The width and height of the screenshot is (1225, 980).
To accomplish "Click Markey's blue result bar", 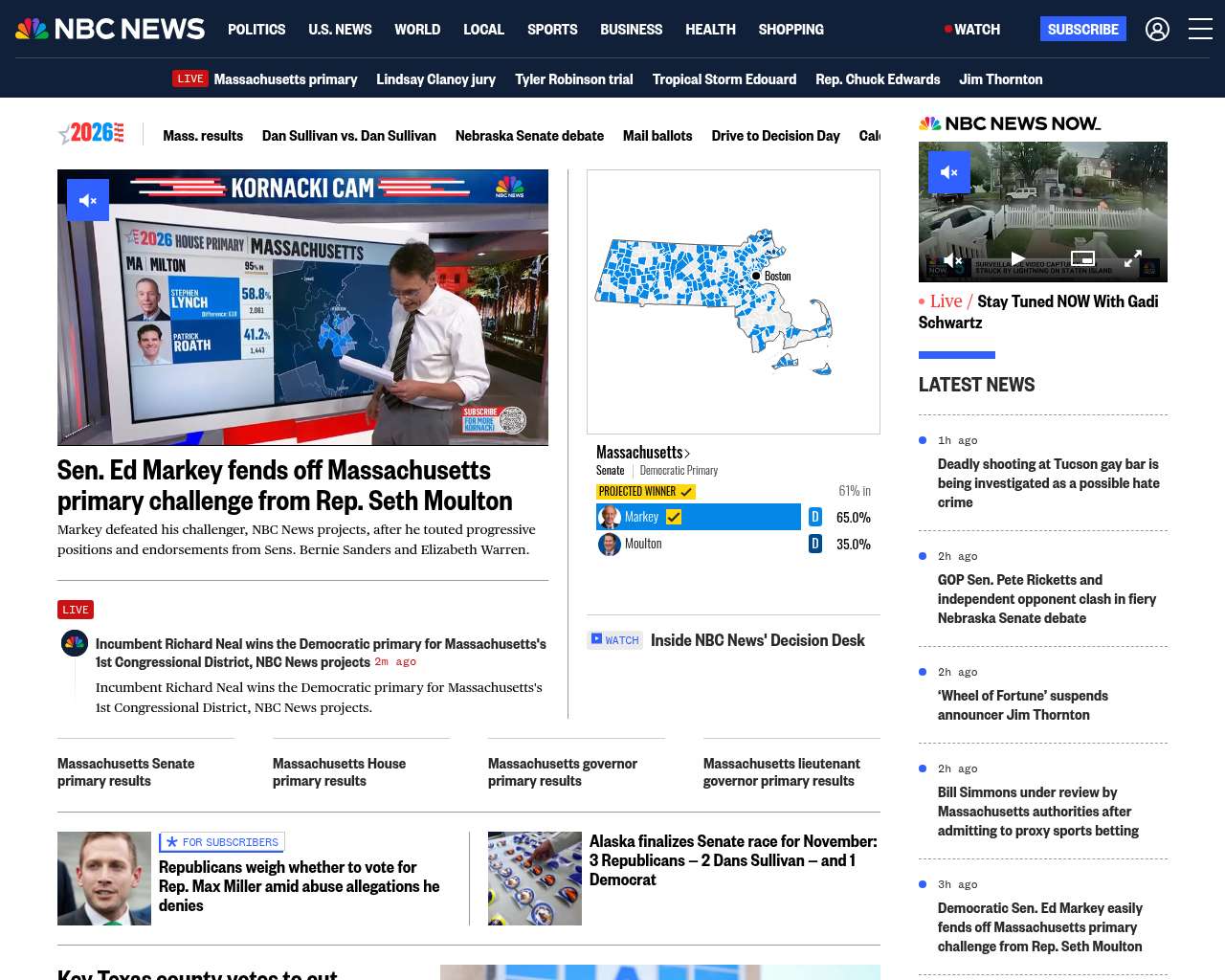I will 699,517.
